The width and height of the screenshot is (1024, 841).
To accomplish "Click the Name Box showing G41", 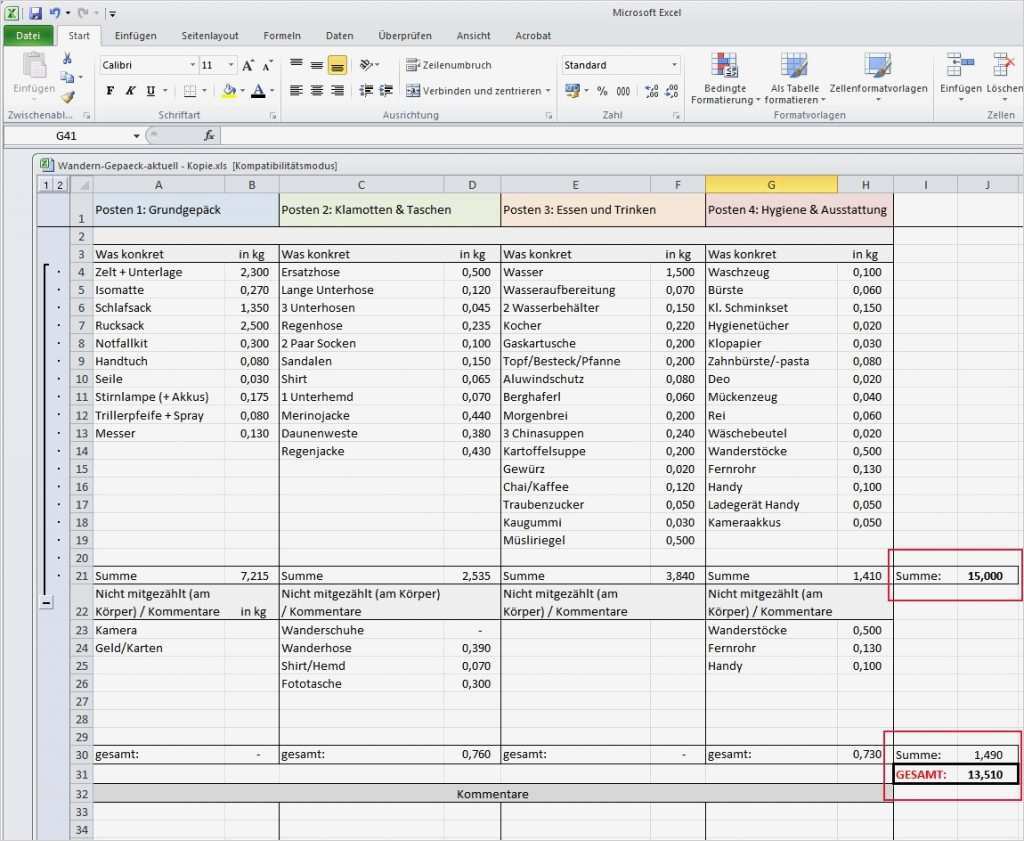I will (66, 136).
